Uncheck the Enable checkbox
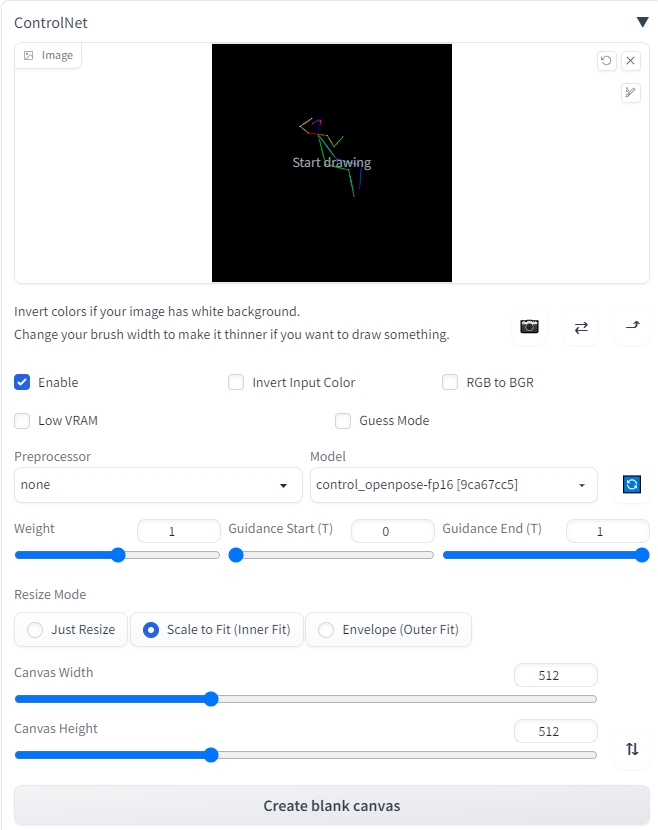Screen dimensions: 658x830 click(22, 382)
